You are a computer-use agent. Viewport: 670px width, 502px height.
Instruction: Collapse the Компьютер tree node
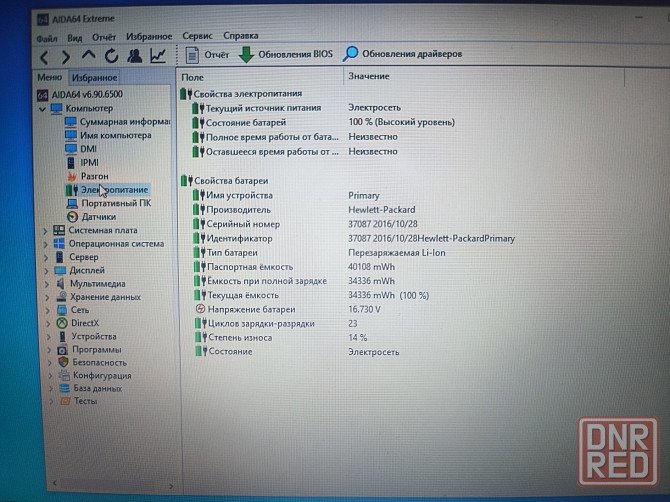tap(42, 108)
